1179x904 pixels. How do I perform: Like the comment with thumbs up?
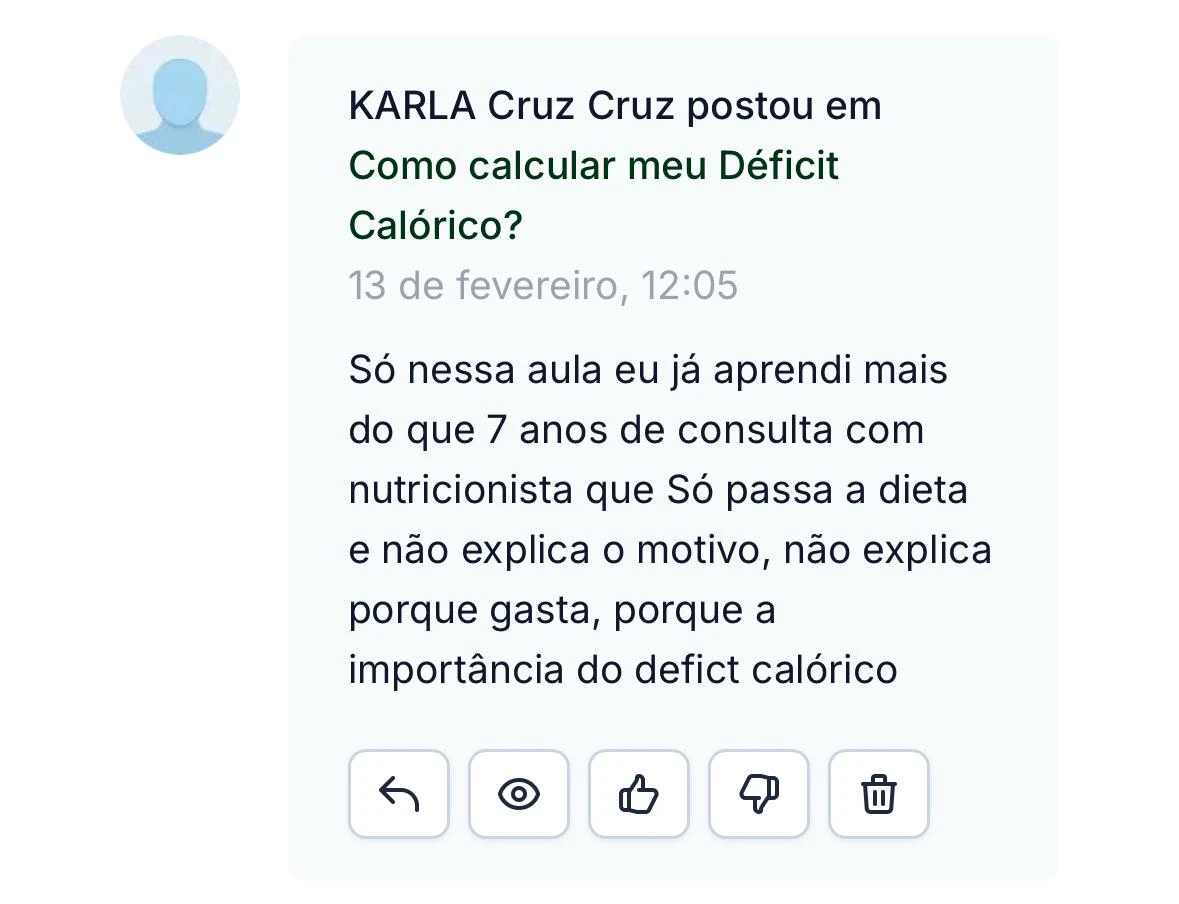pyautogui.click(x=638, y=794)
